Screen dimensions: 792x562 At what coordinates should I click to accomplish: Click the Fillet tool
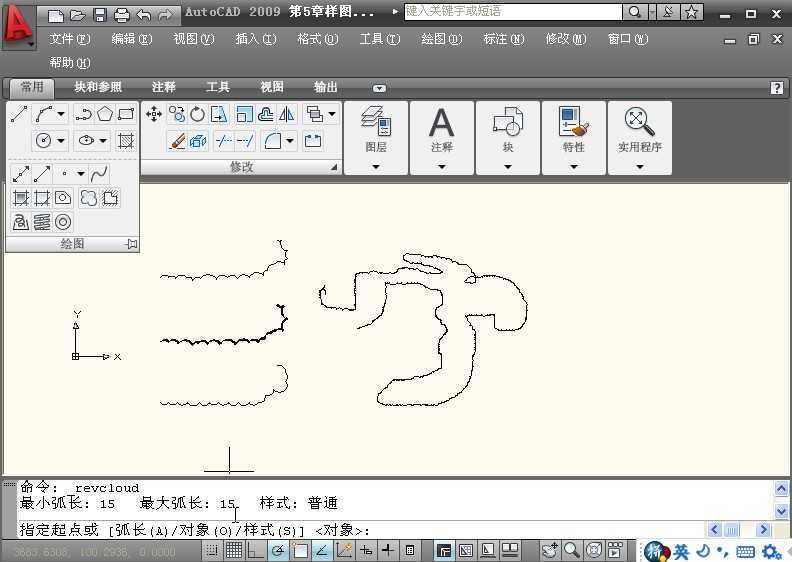click(273, 141)
